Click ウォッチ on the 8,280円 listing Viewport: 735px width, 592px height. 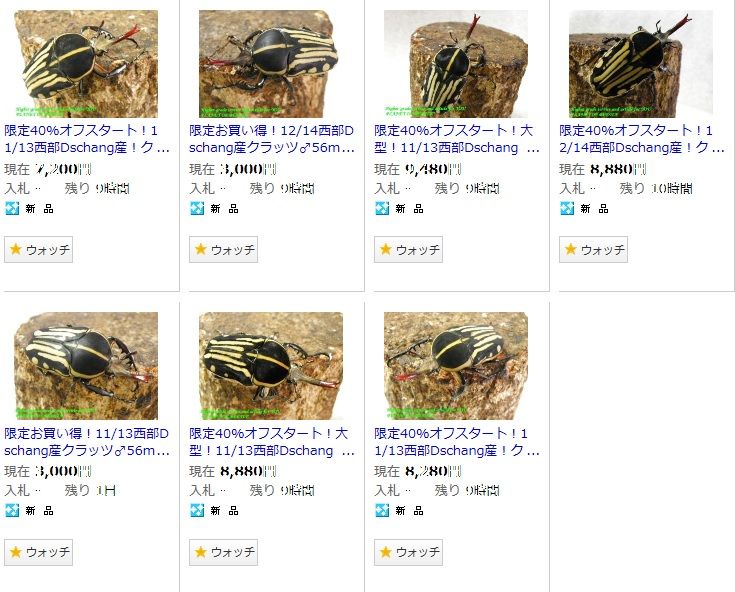[408, 552]
